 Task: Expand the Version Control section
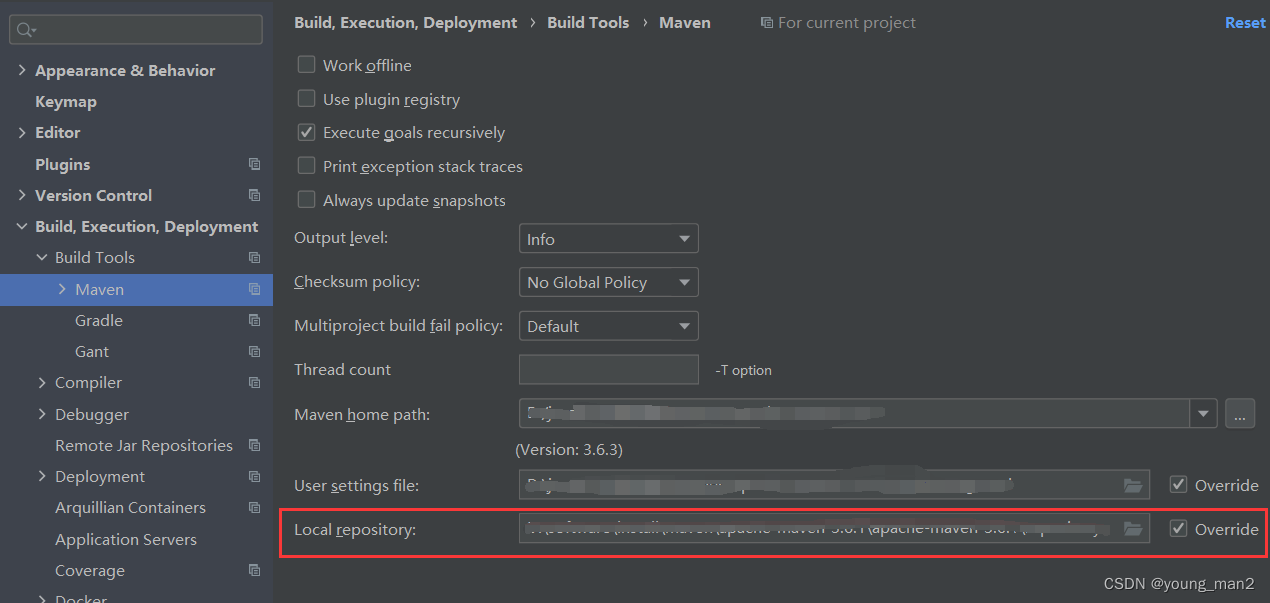coord(22,195)
